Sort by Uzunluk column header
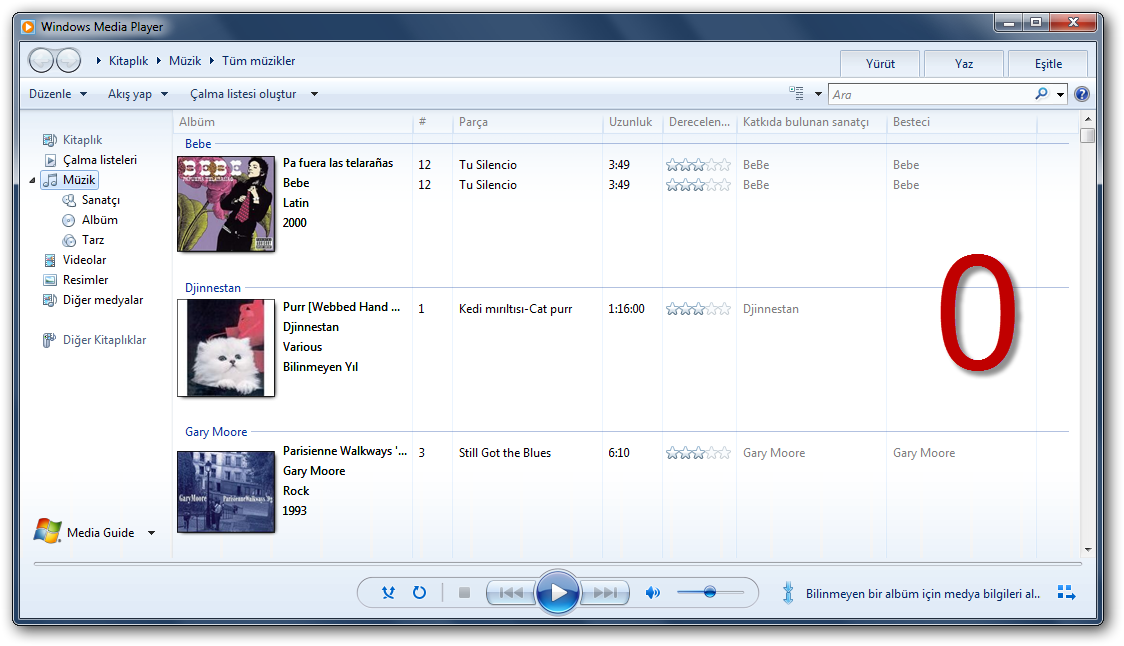The width and height of the screenshot is (1124, 646). click(x=632, y=122)
